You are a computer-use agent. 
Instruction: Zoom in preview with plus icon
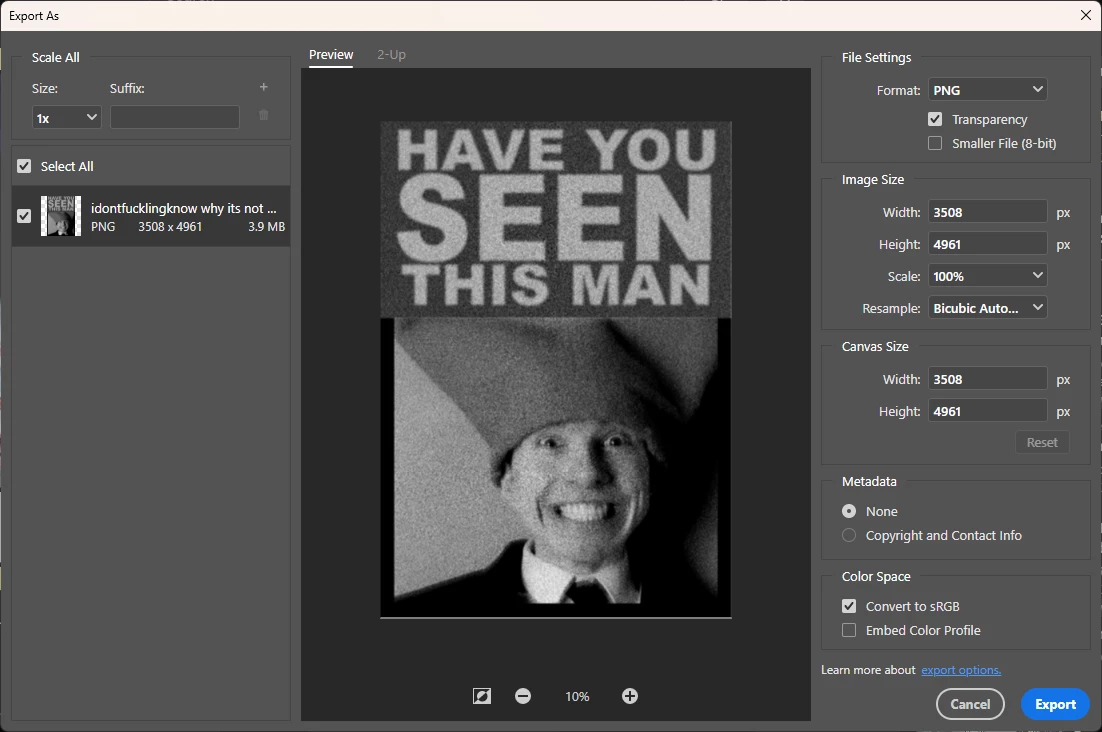click(630, 696)
